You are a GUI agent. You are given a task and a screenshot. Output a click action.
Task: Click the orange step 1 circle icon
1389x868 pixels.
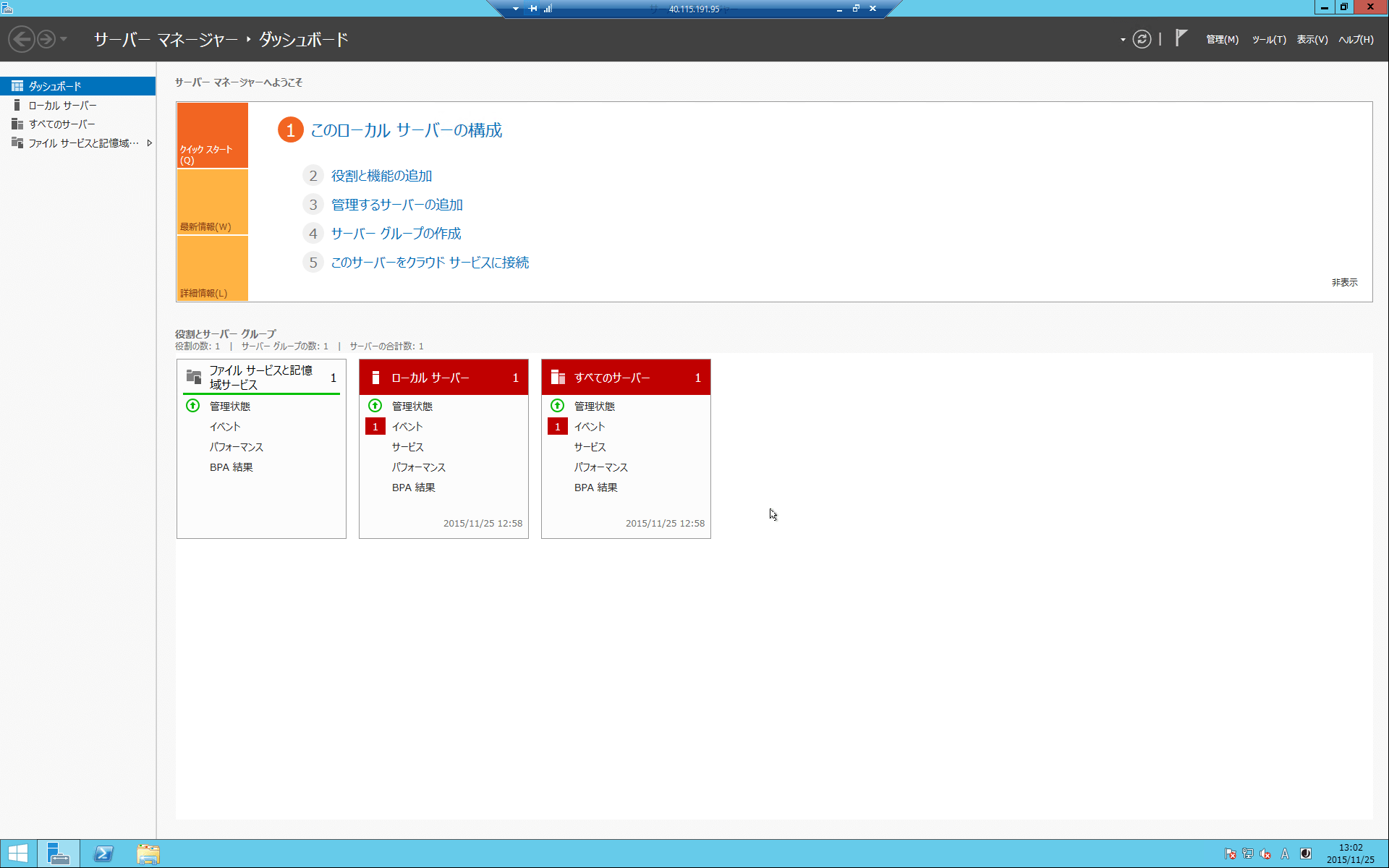click(x=290, y=130)
